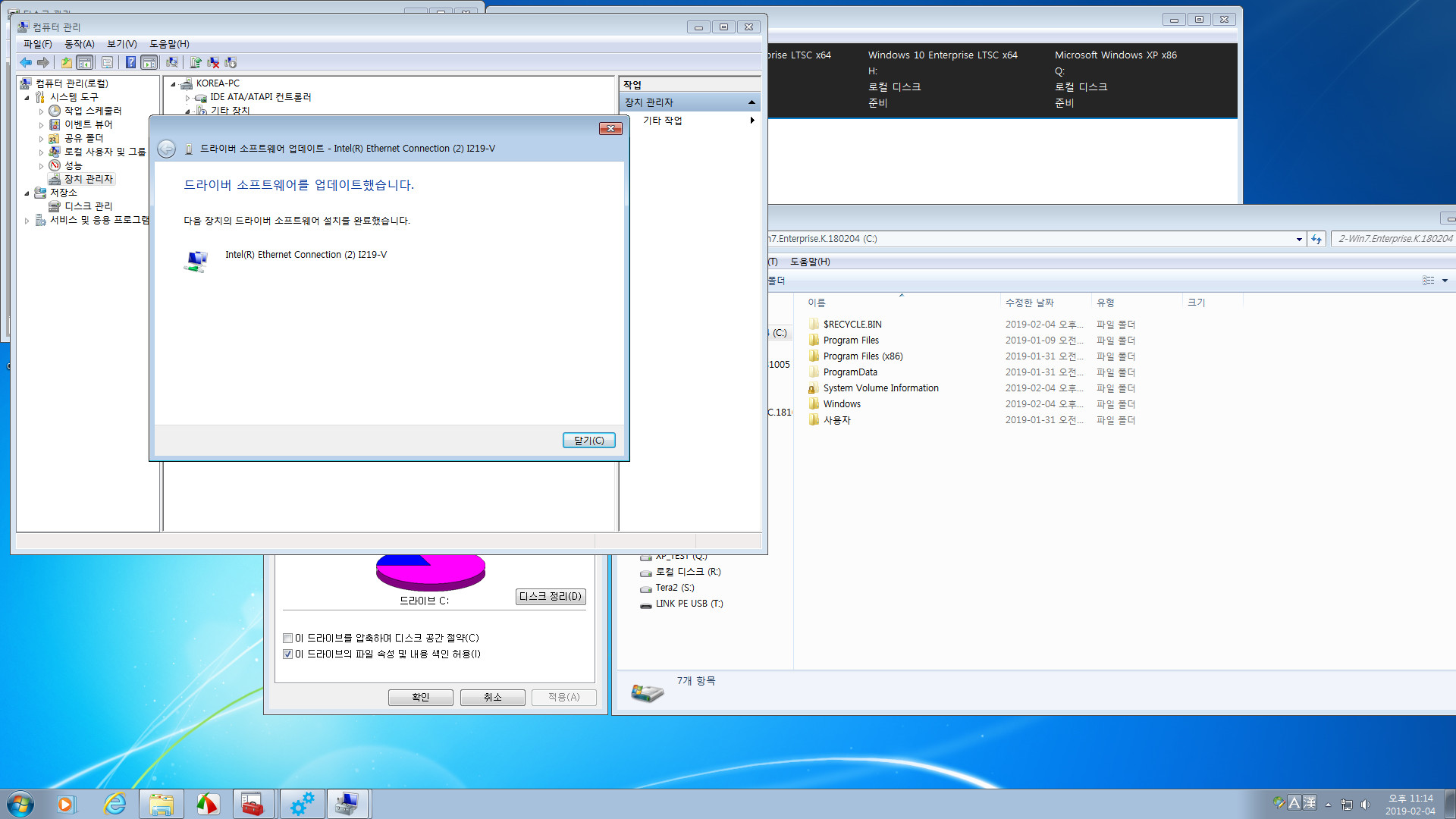The width and height of the screenshot is (1456, 819).
Task: Click the Up one level folder icon
Action: 67,62
